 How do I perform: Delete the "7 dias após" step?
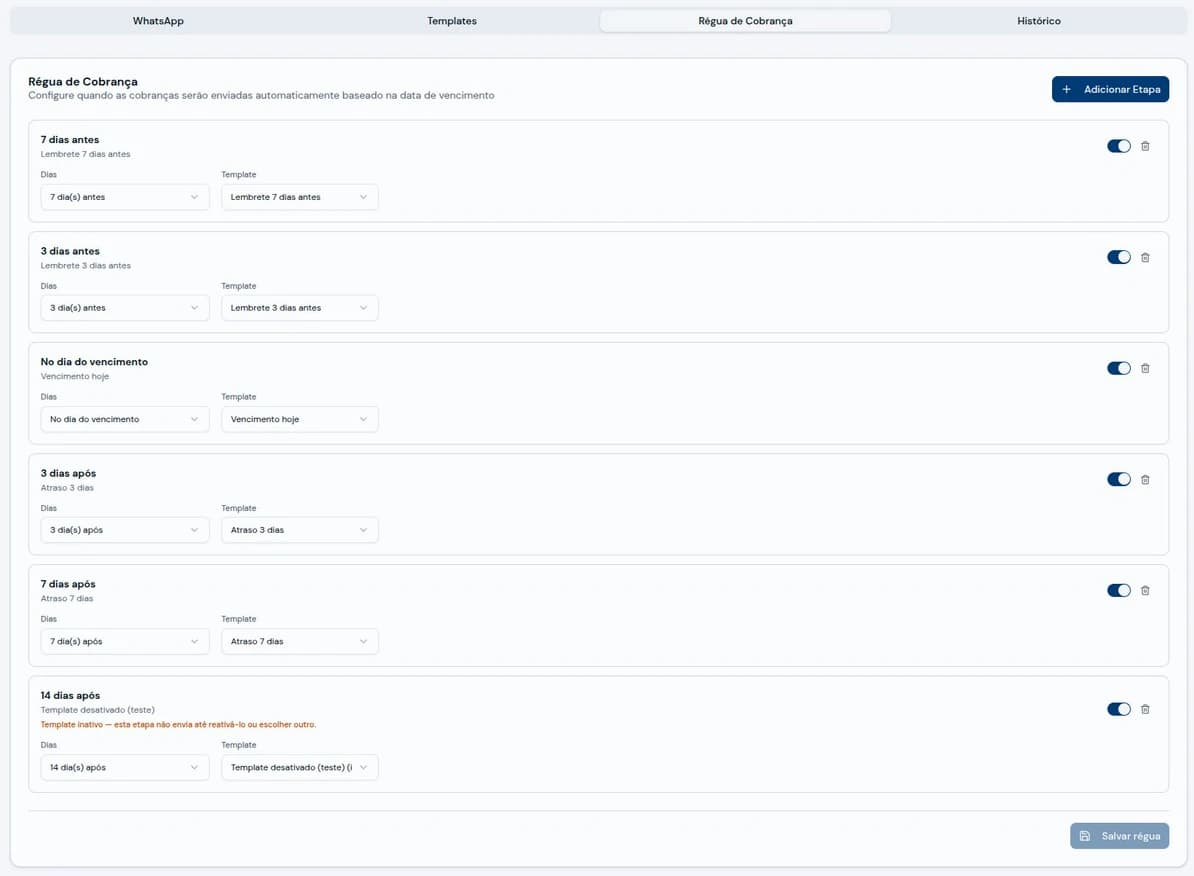pos(1145,591)
